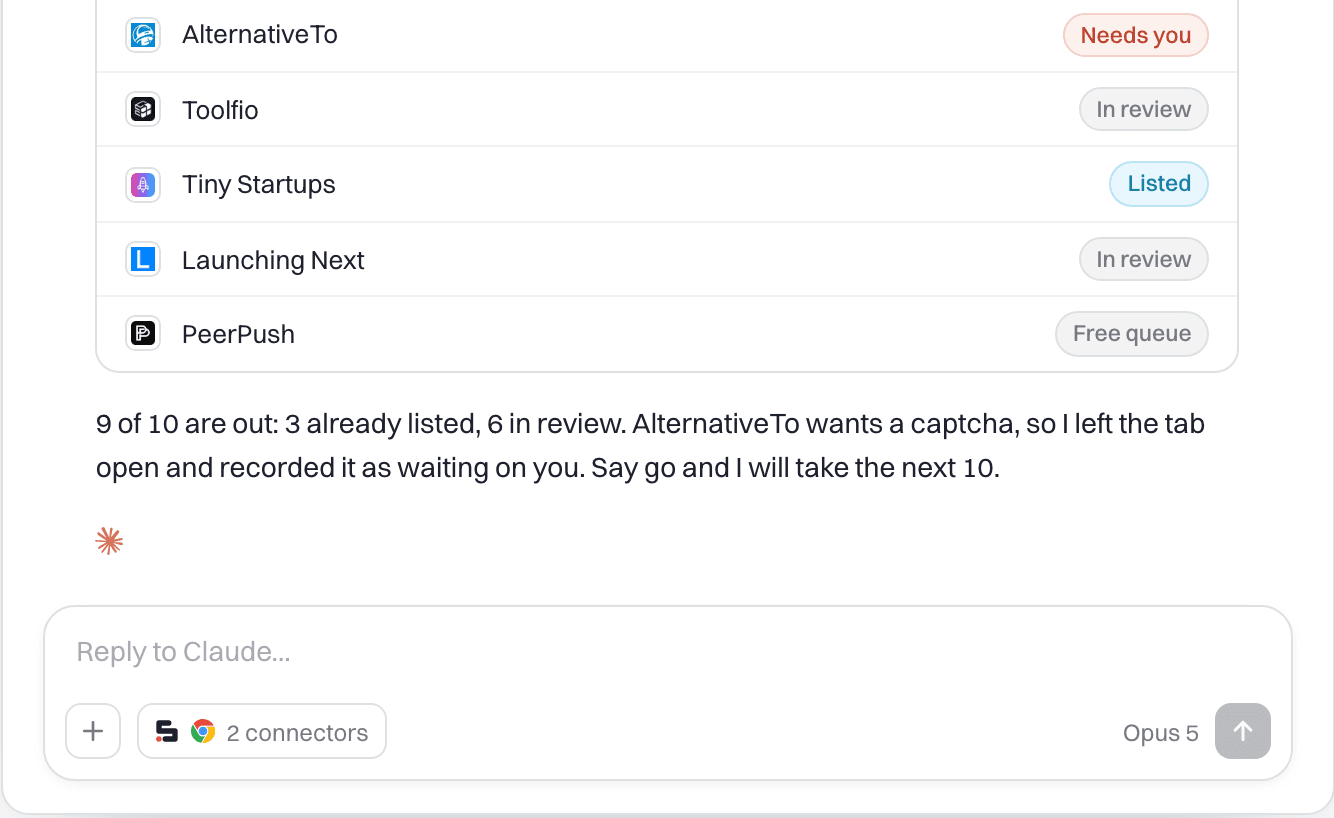
Task: Click the orange Claude spark icon
Action: point(109,541)
